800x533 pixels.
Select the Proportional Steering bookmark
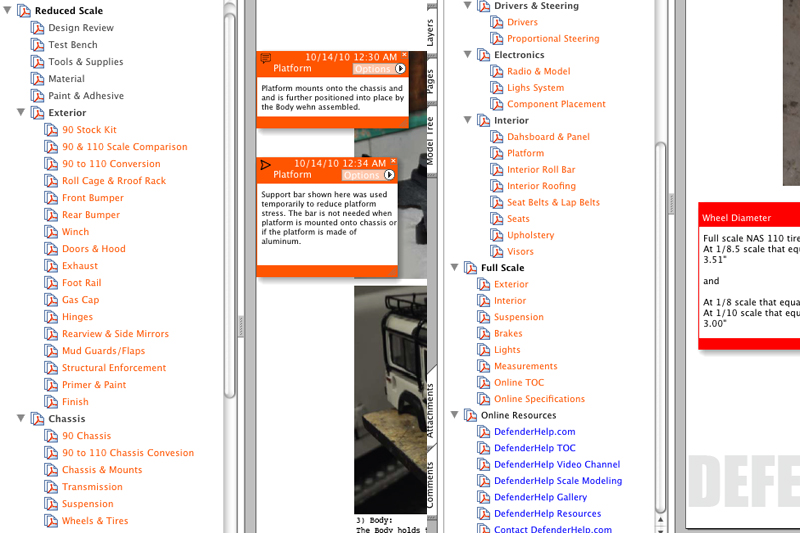pyautogui.click(x=553, y=39)
